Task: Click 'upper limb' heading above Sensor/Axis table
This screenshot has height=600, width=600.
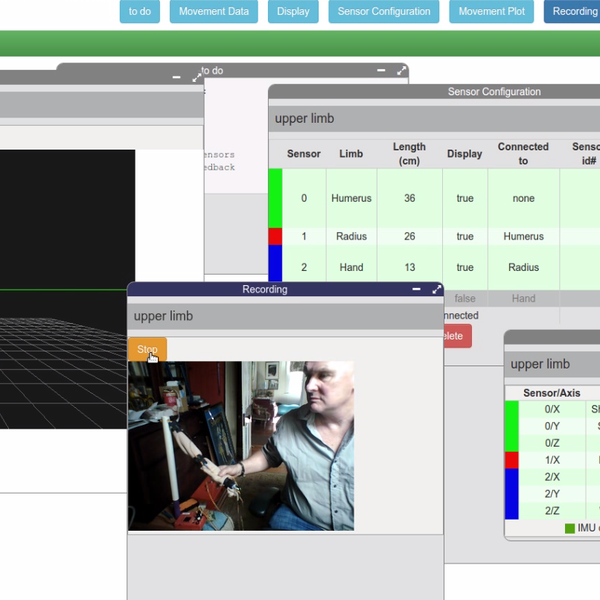Action: [540, 364]
